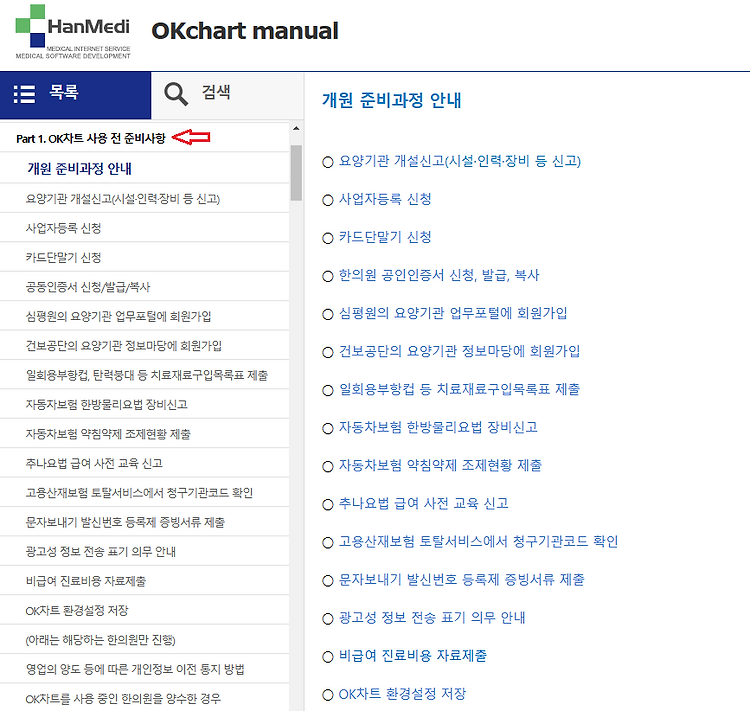Open sidebar item 광고성 정보 전송 표기 의무 안내
This screenshot has width=750, height=711.
coord(100,552)
